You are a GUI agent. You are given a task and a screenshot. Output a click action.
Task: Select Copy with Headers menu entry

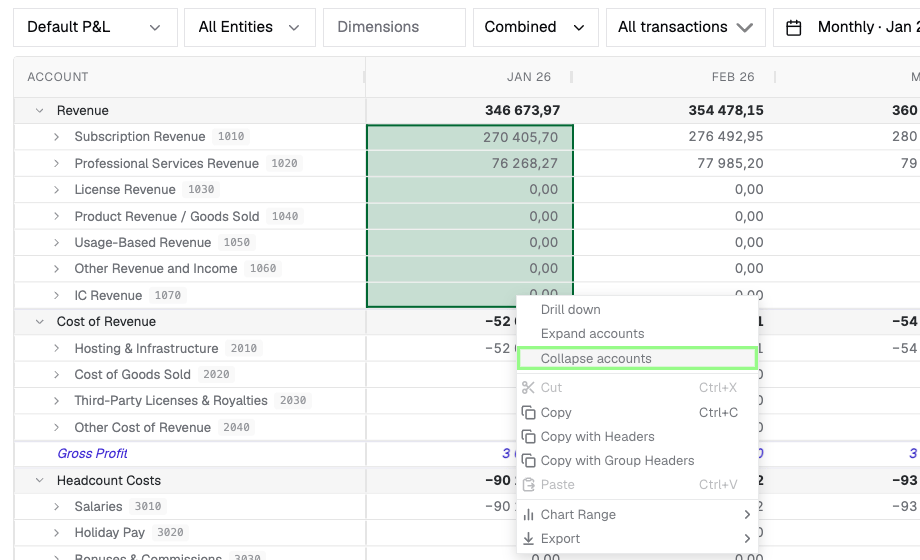pyautogui.click(x=637, y=437)
